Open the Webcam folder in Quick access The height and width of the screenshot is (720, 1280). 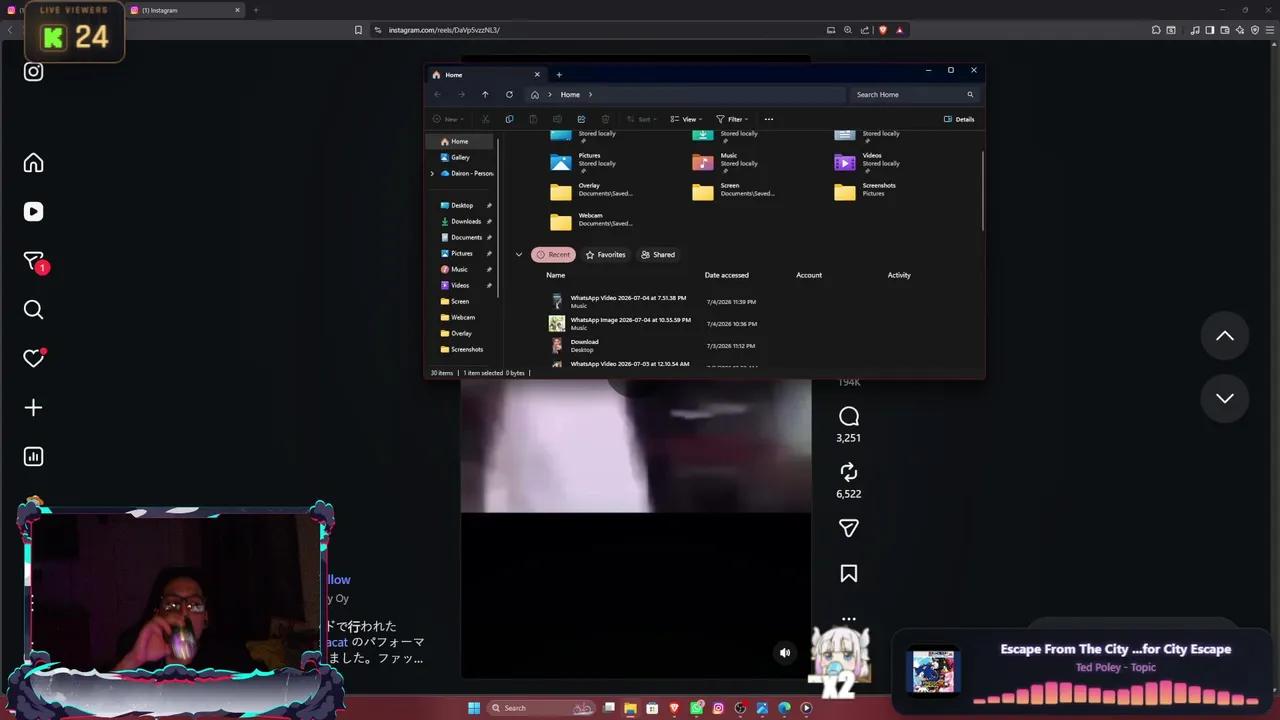[x=590, y=220]
